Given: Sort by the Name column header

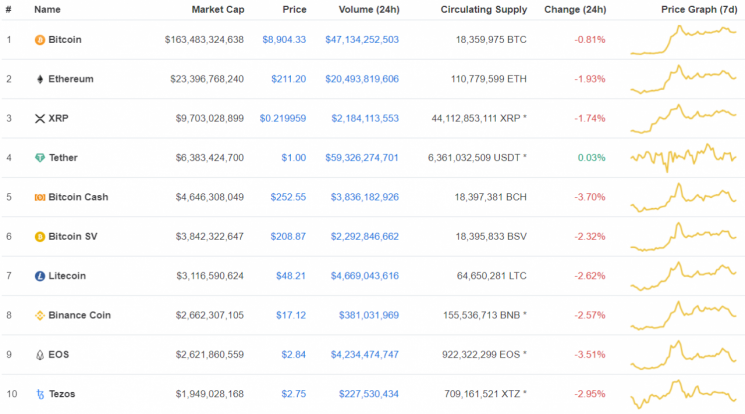Looking at the screenshot, I should click(47, 10).
